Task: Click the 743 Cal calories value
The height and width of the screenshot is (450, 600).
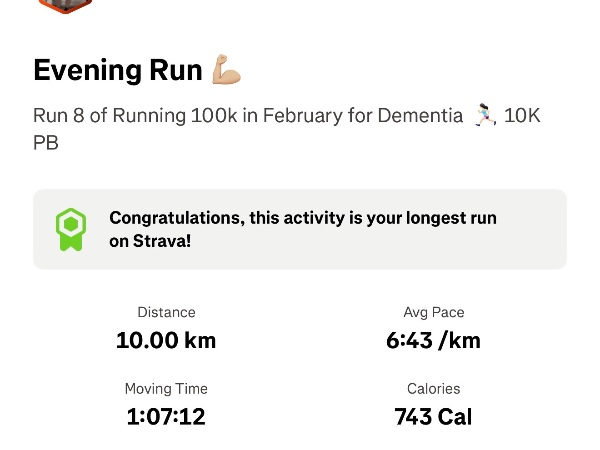Action: (434, 416)
